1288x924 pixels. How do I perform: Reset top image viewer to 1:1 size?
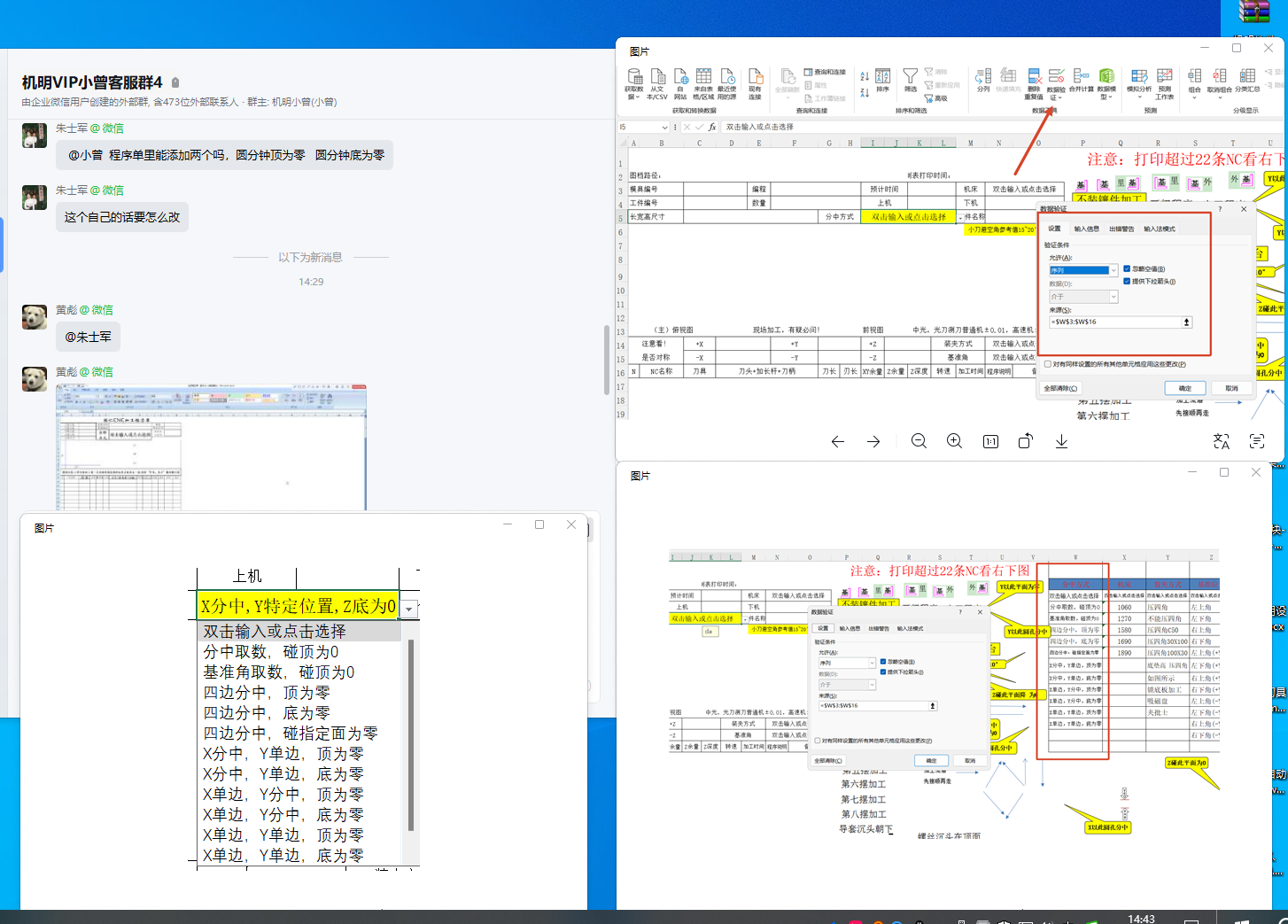click(x=990, y=441)
